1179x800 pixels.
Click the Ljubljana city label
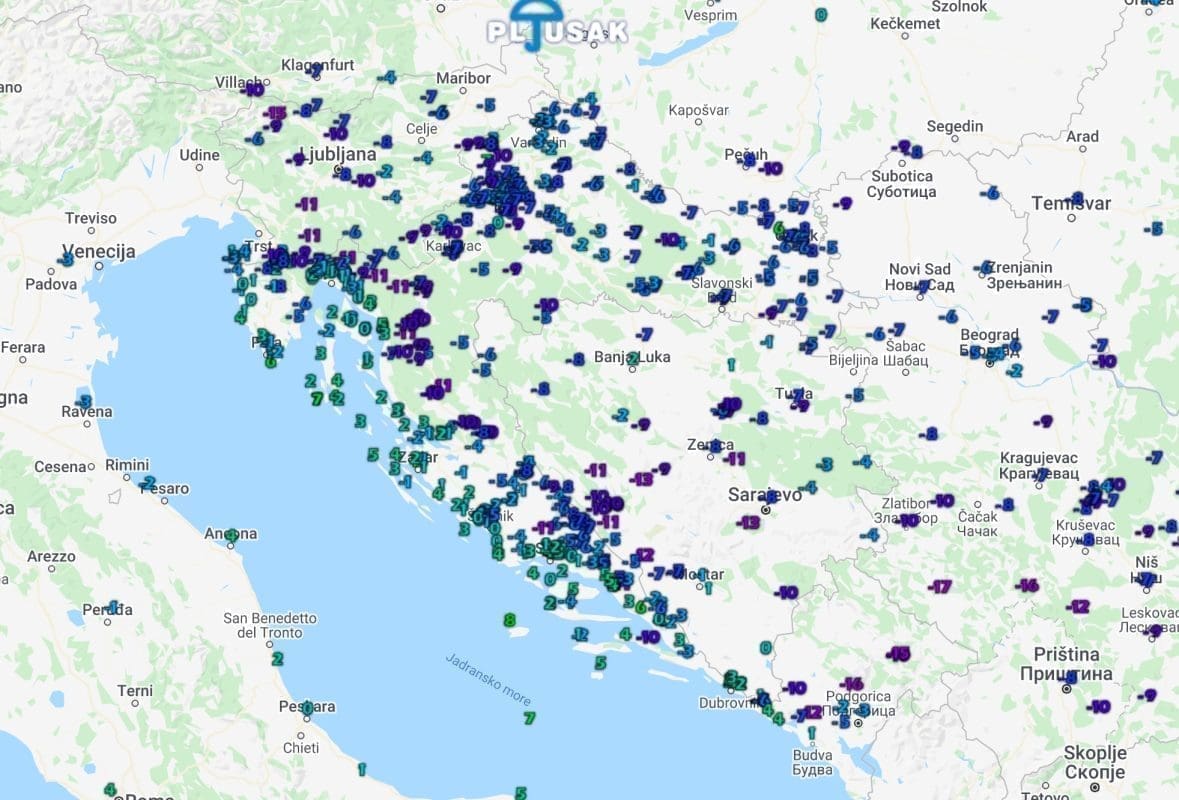click(337, 155)
